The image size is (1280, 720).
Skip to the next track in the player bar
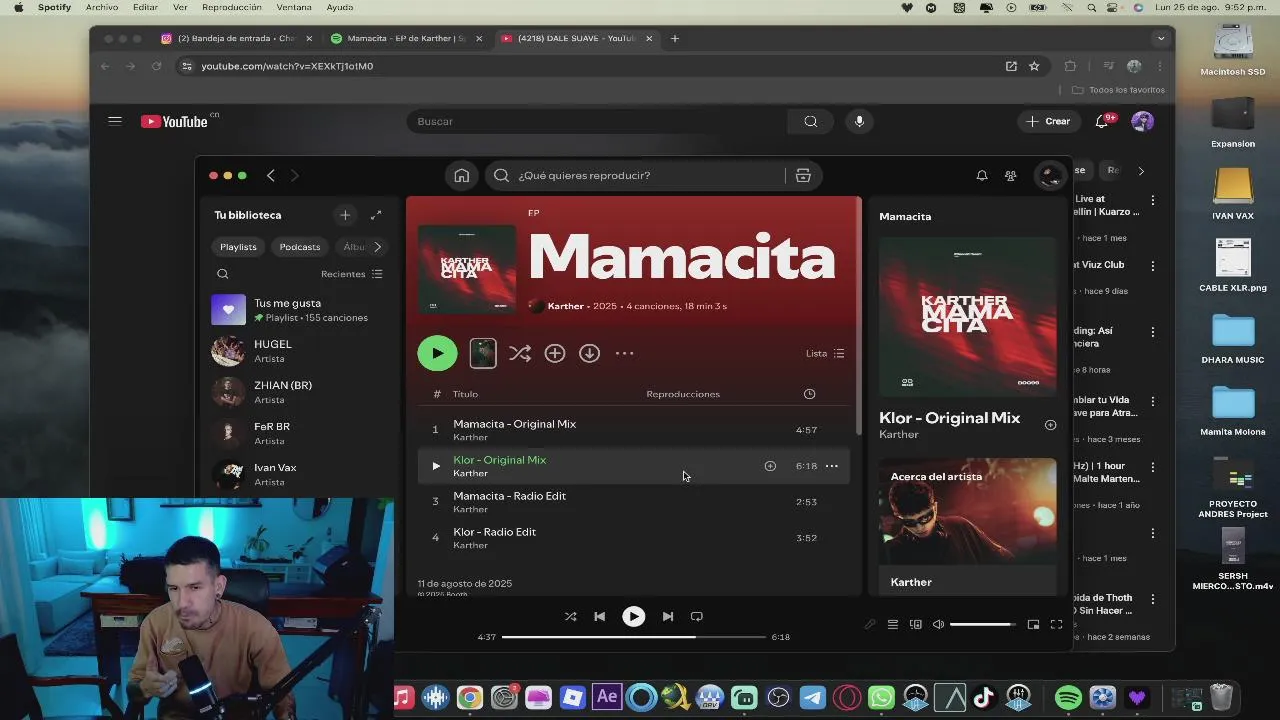pos(668,617)
